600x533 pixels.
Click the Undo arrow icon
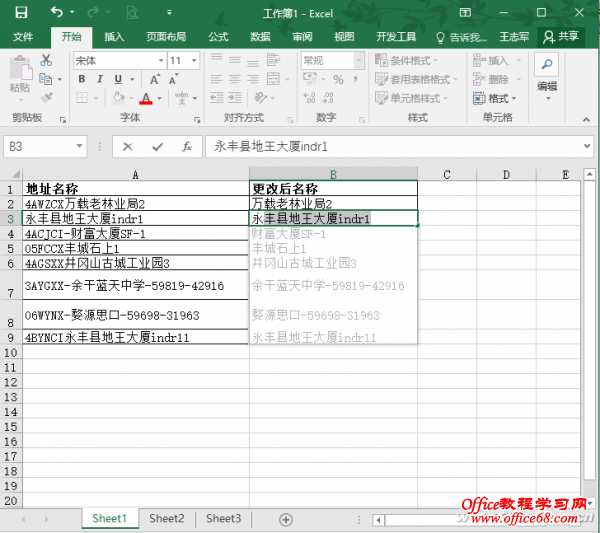(57, 12)
